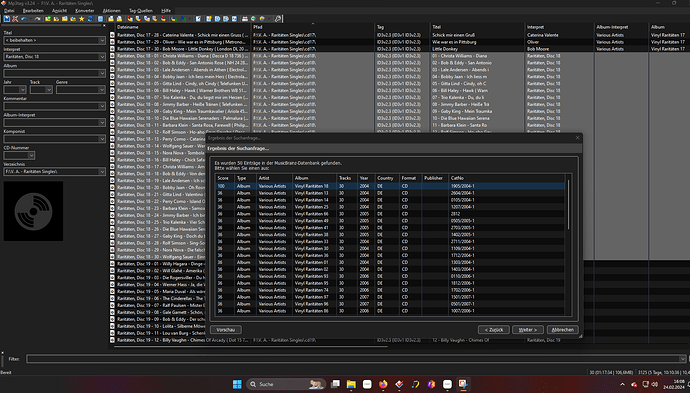Open the Tag-Quellen menu
Image resolution: width=690 pixels, height=393 pixels.
[140, 11]
